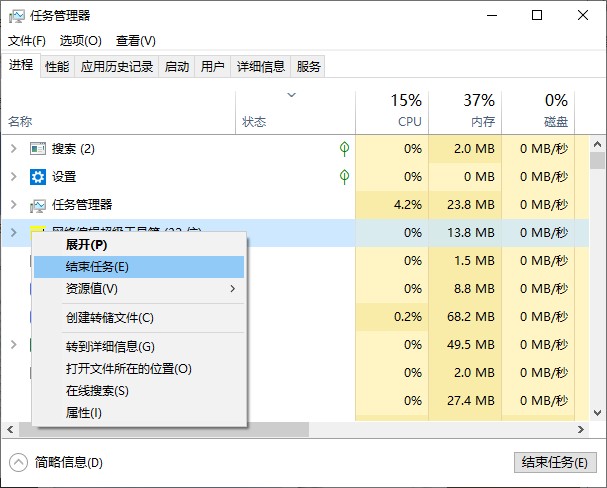Viewport: 607px width, 488px height.
Task: Close the Task Manager window
Action: (583, 15)
